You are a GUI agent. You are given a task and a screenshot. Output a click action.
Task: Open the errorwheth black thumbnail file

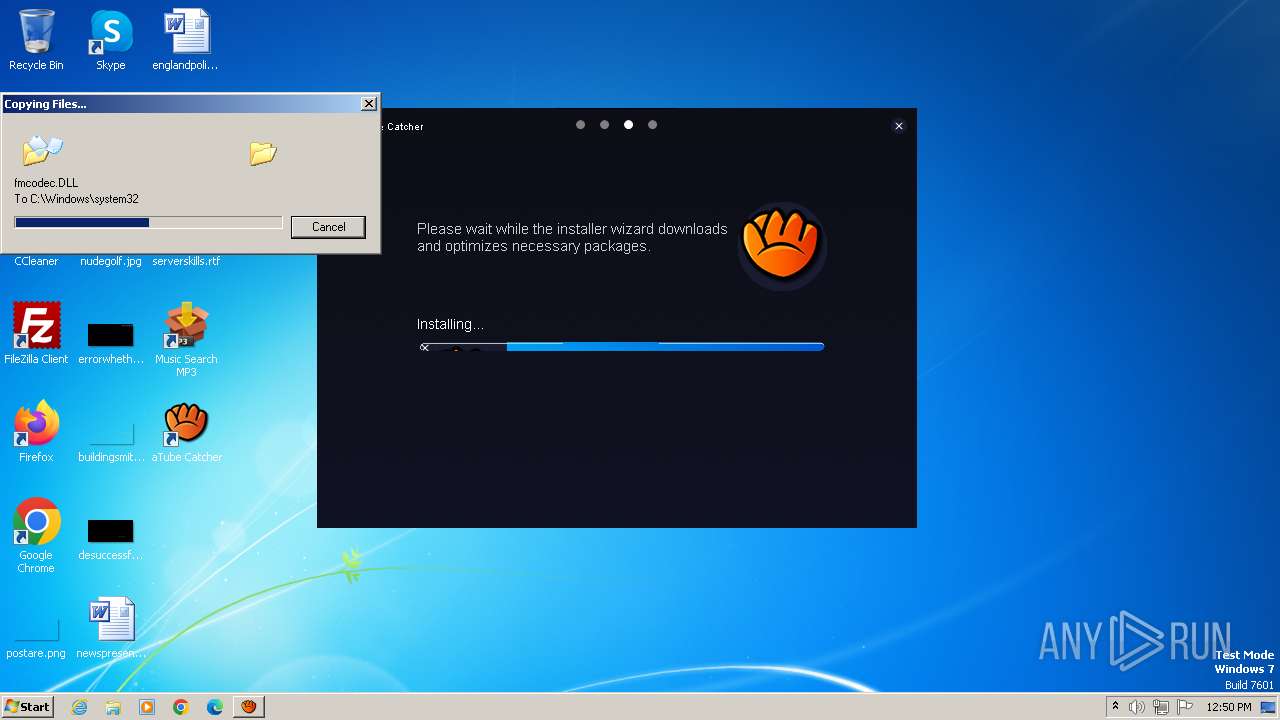pos(110,343)
